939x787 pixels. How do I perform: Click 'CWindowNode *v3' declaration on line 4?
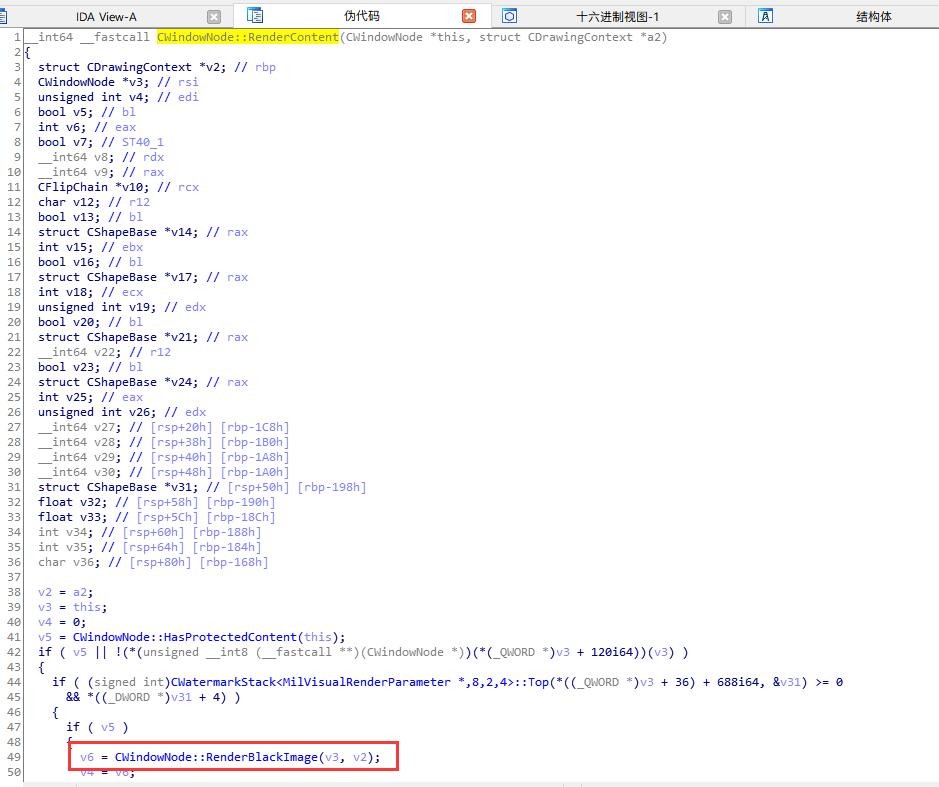pyautogui.click(x=93, y=82)
